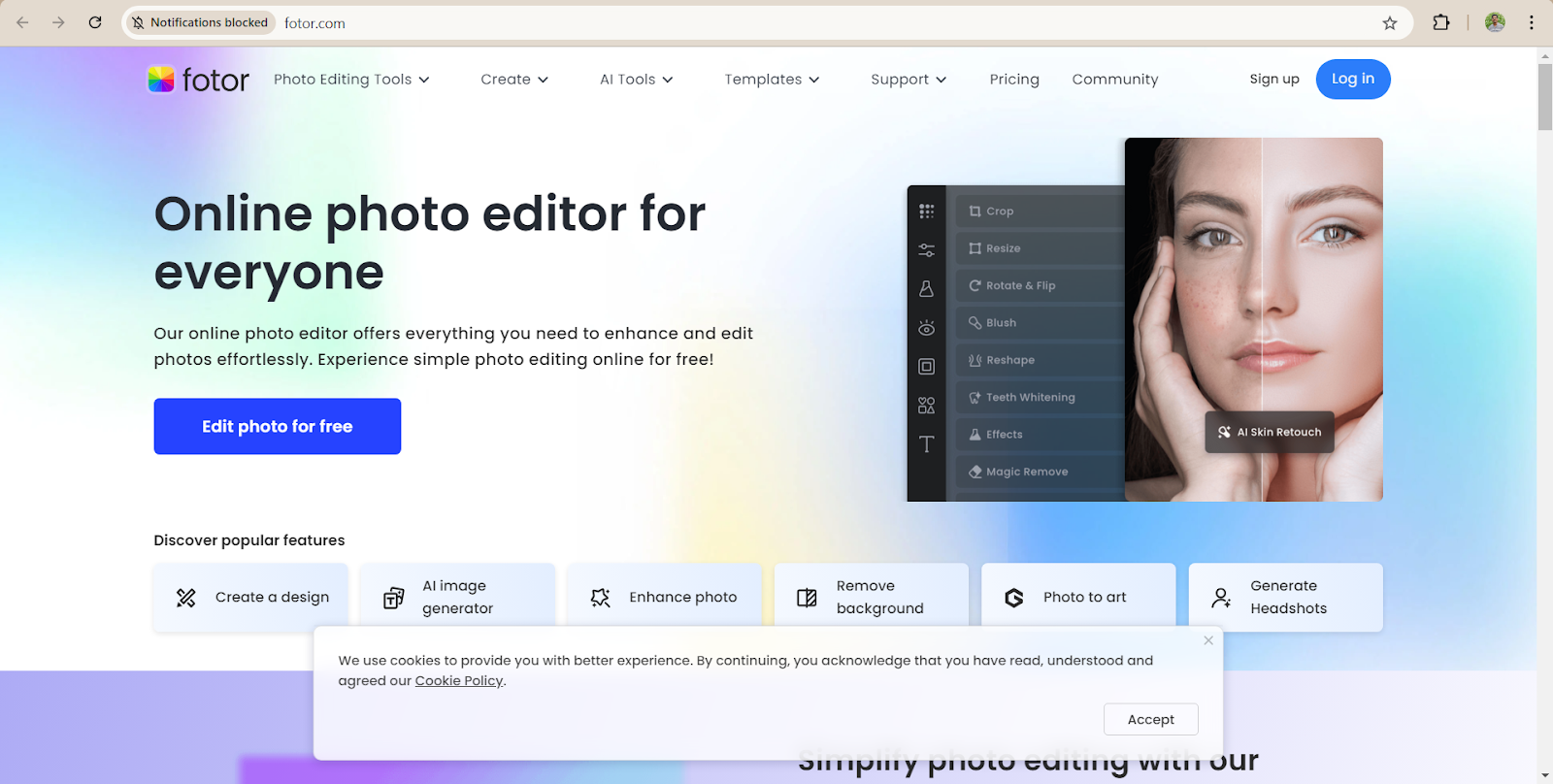Click the grid dots icon in editor sidebar

click(927, 212)
